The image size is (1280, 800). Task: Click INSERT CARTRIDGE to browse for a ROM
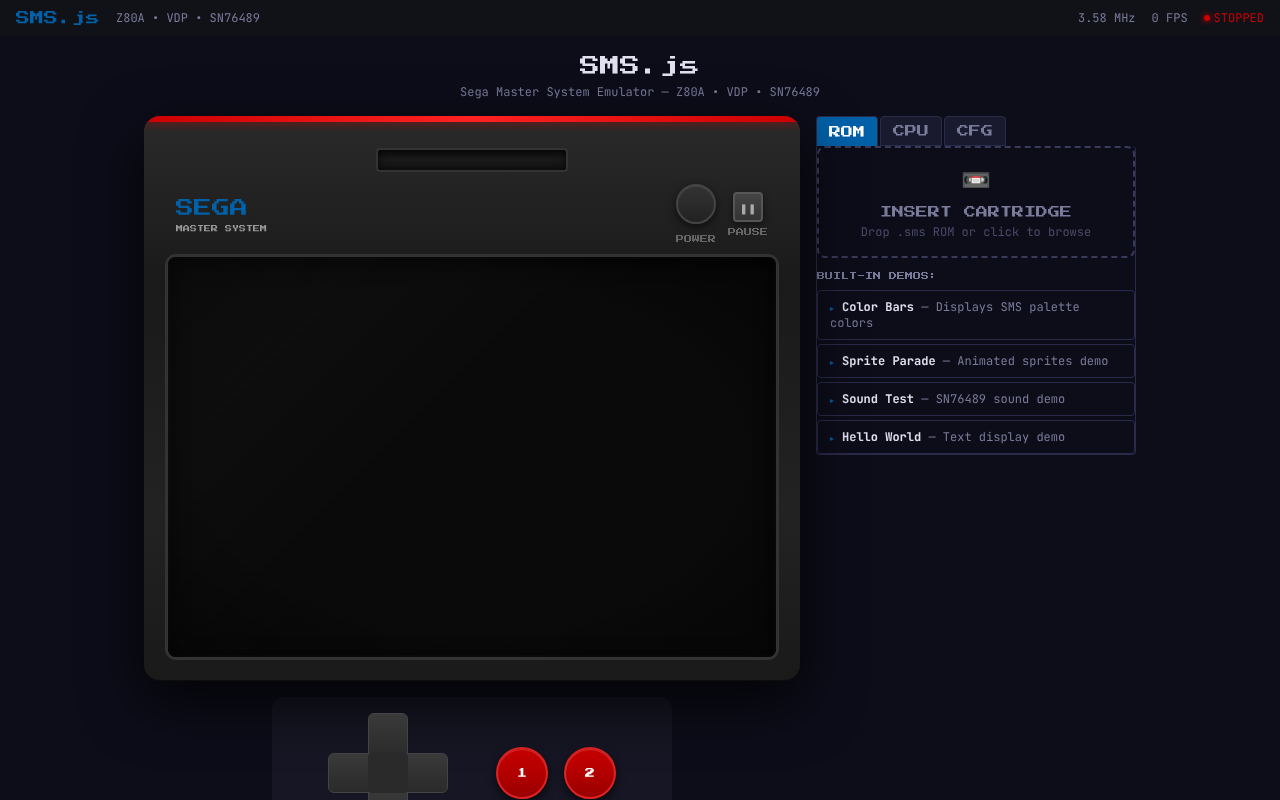[x=975, y=211]
